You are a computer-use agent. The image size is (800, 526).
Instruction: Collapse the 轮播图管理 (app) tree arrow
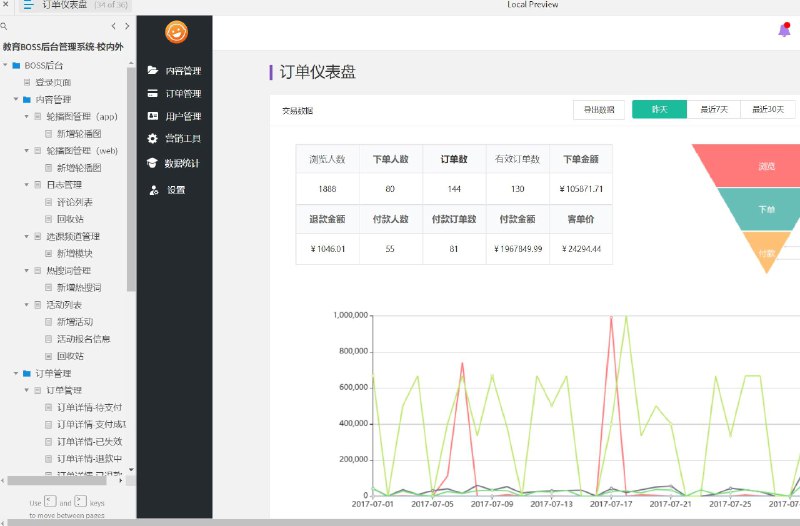(x=27, y=116)
